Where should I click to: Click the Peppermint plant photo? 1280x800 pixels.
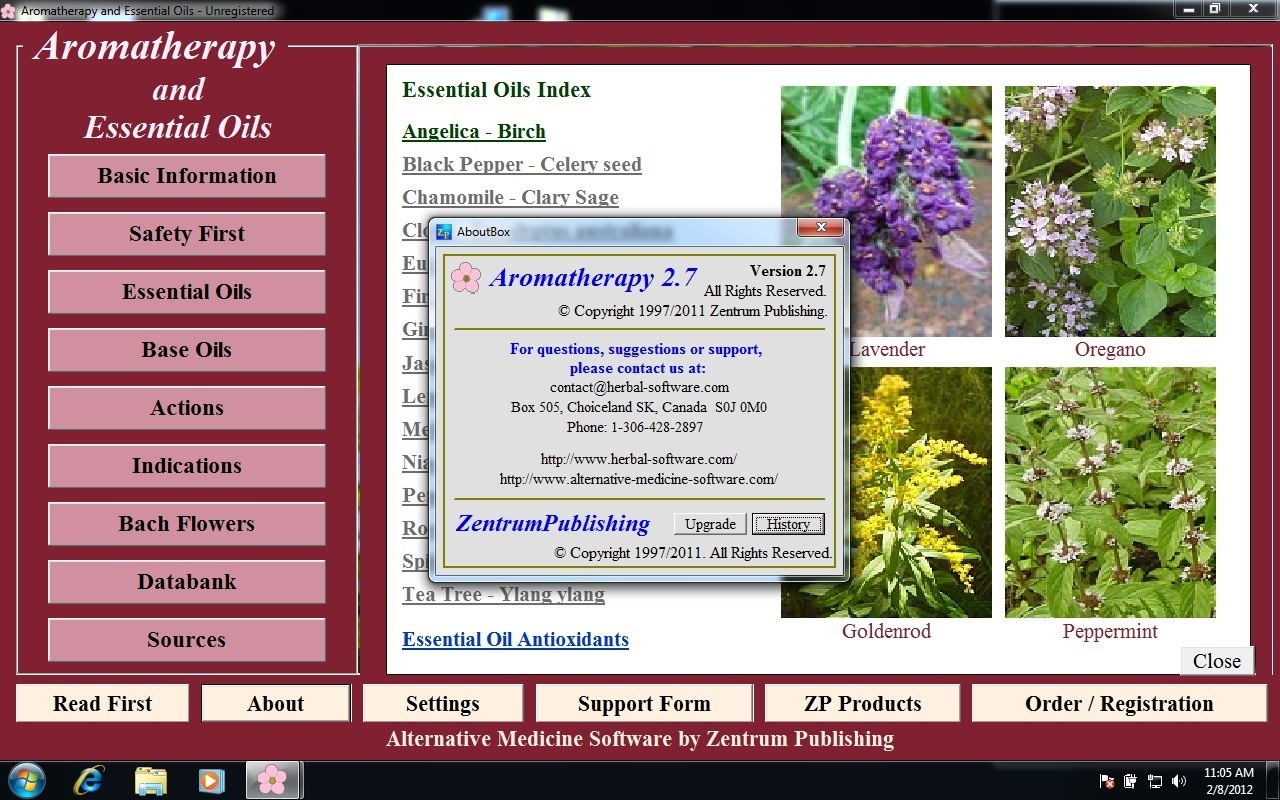[1110, 492]
